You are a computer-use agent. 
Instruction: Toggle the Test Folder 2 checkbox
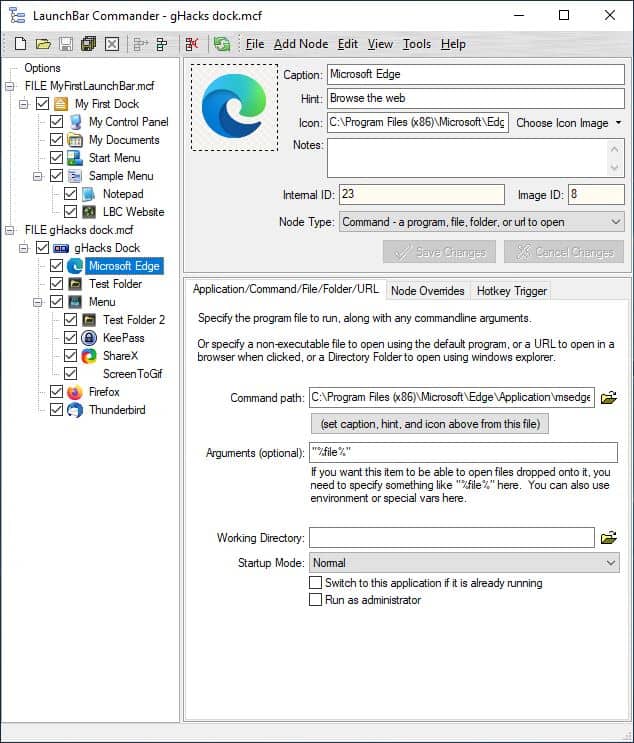(70, 320)
